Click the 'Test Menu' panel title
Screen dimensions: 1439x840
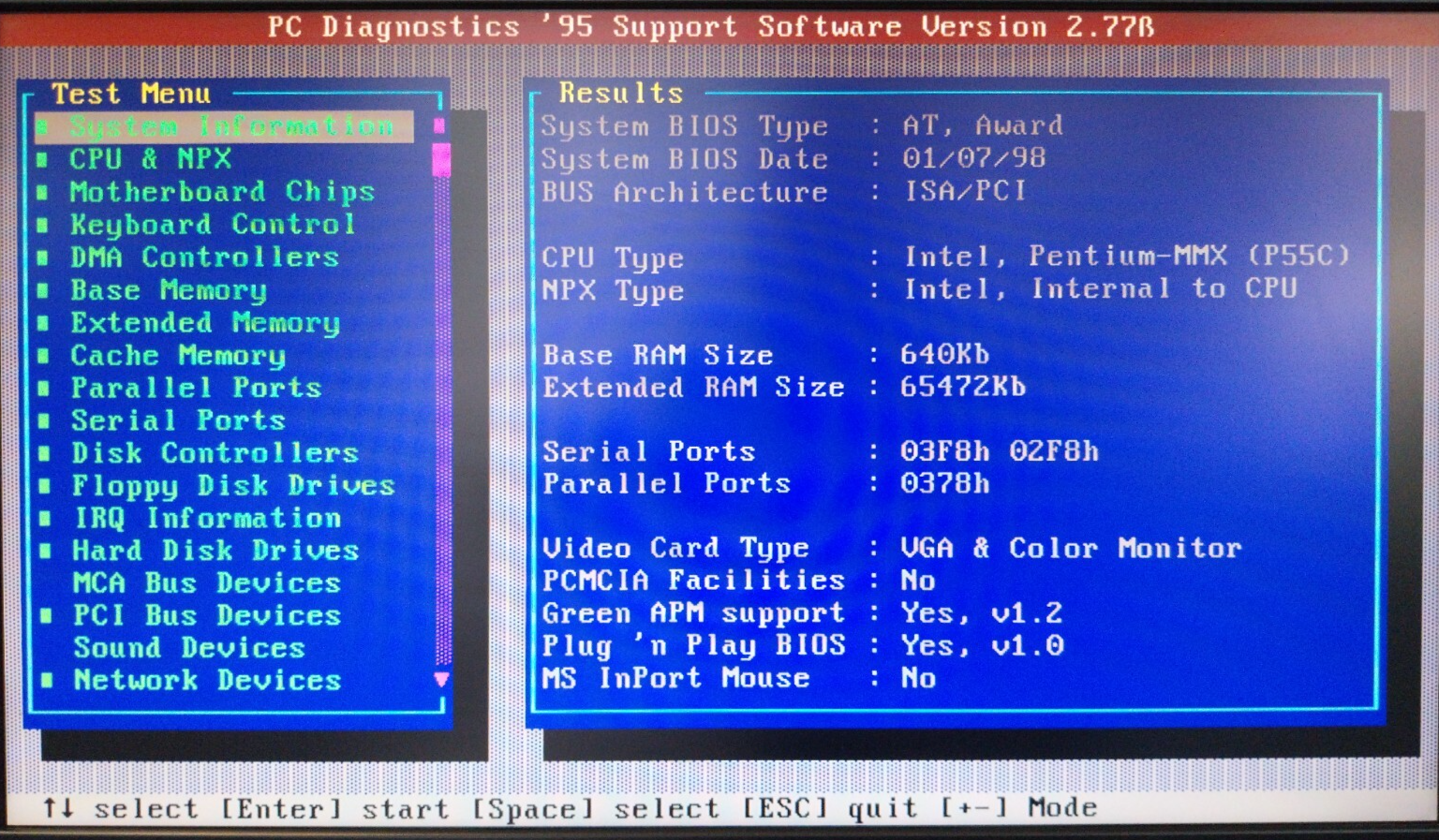tap(131, 94)
